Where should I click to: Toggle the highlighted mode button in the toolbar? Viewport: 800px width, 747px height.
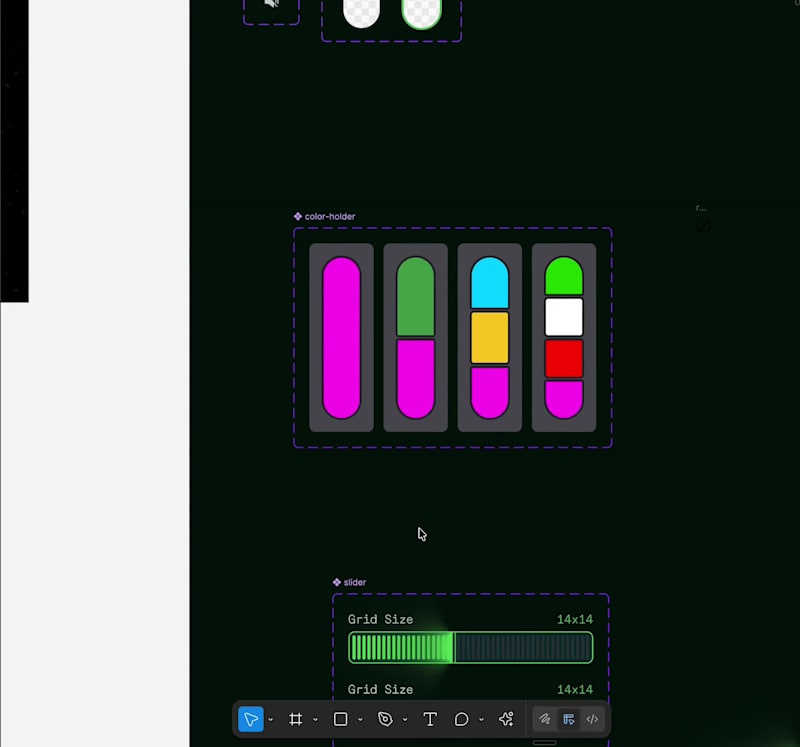pos(568,719)
